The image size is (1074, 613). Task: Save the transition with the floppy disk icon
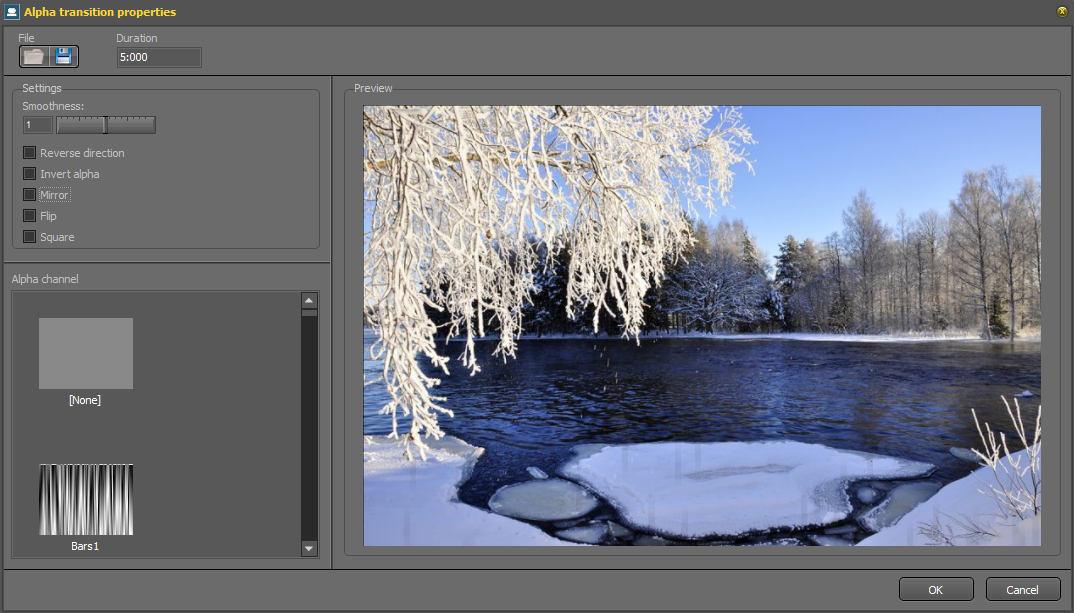64,56
